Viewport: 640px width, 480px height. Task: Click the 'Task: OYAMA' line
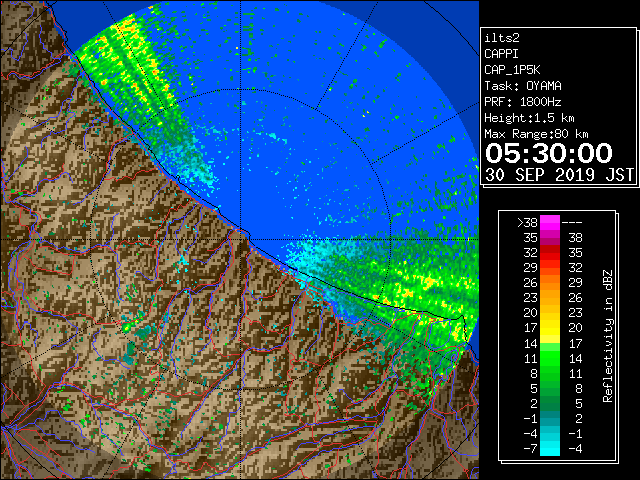[523, 86]
